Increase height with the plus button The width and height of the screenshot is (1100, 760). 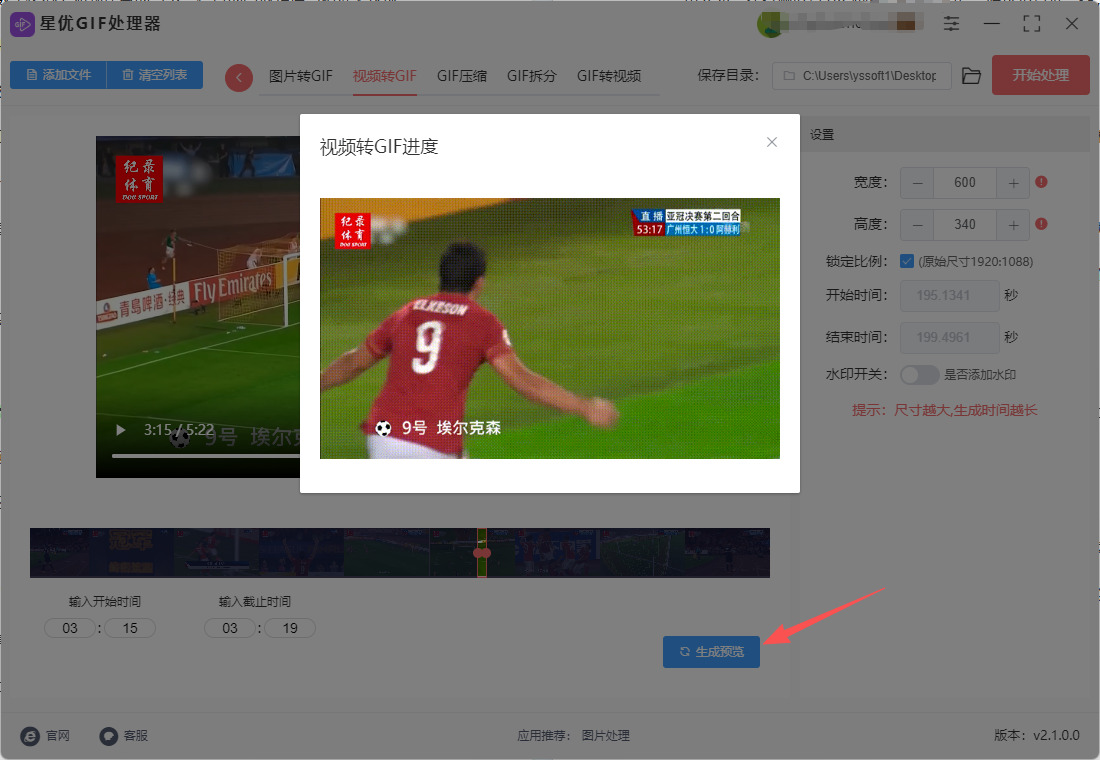(1013, 225)
